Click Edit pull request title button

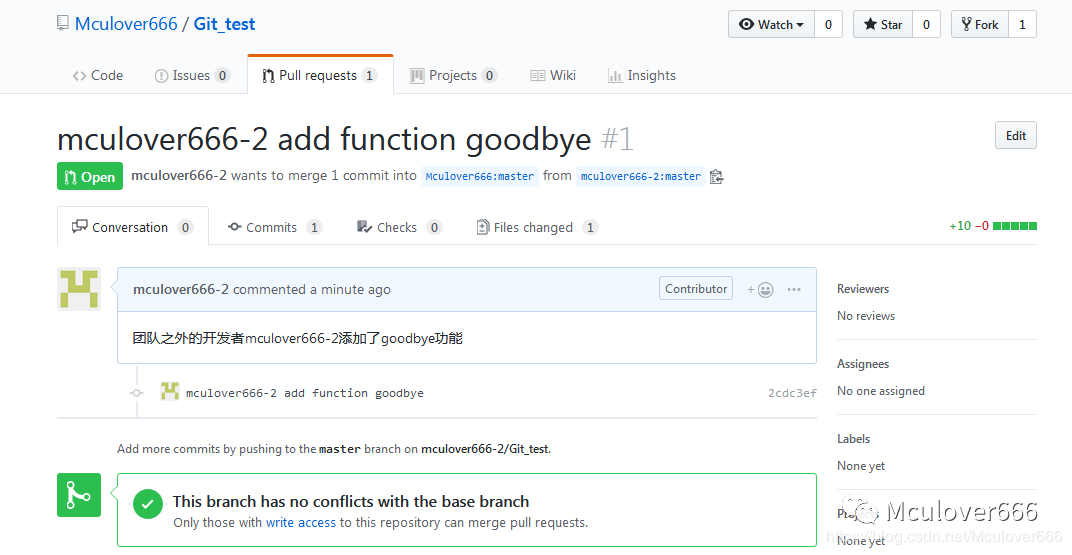[x=1015, y=136]
